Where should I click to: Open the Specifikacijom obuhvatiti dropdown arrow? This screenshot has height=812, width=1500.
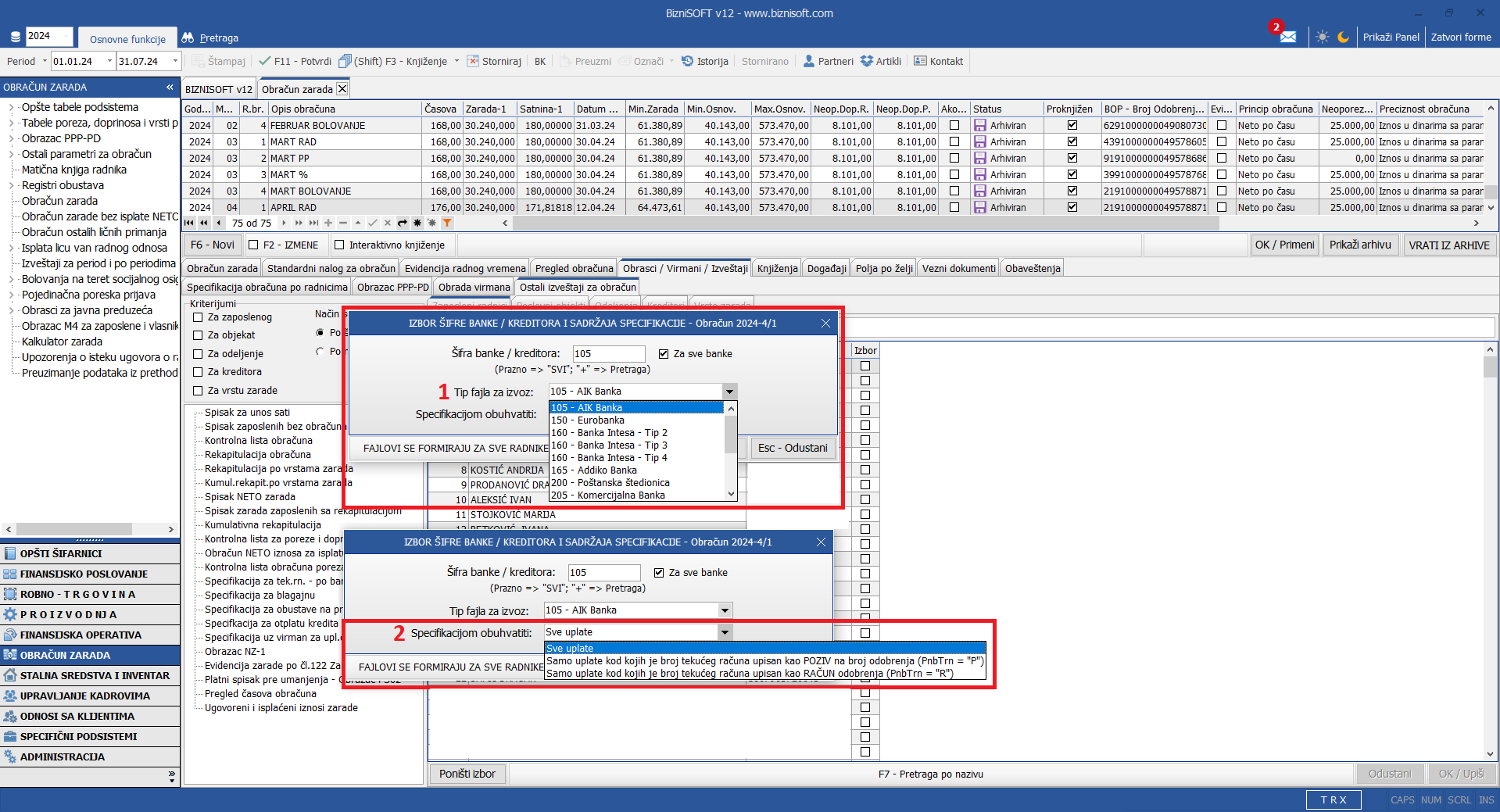(x=725, y=632)
